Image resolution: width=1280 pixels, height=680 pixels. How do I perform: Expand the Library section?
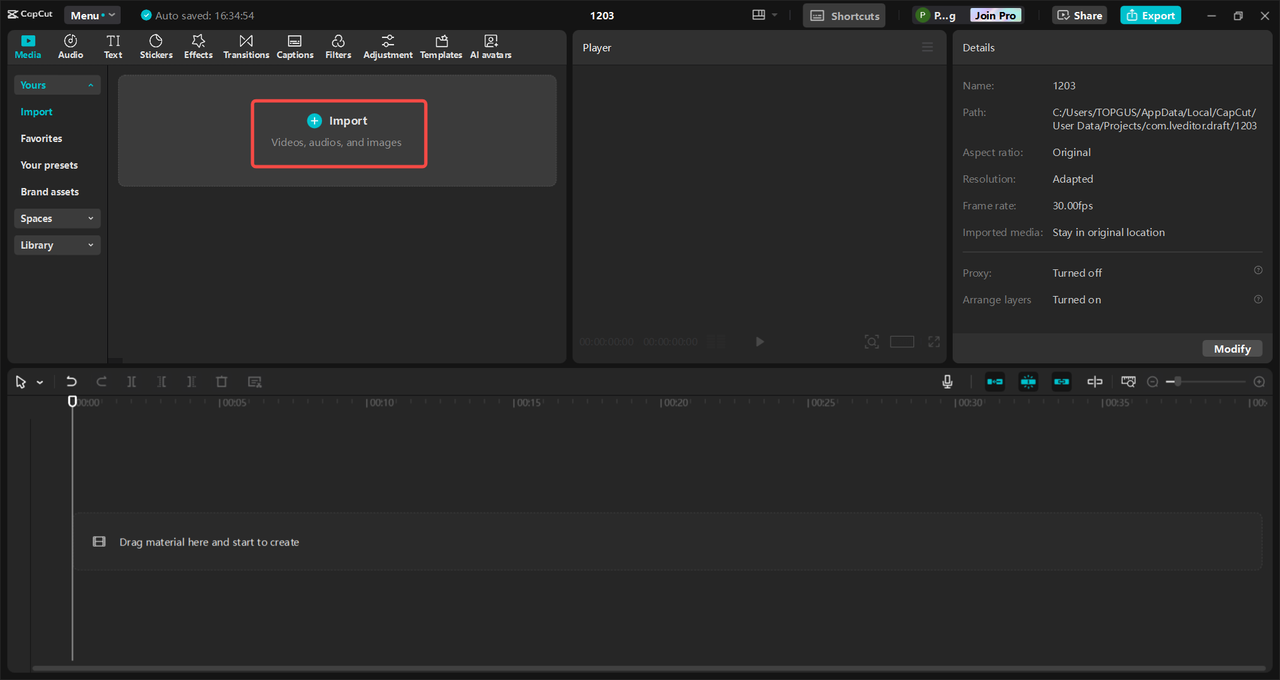pyautogui.click(x=57, y=245)
